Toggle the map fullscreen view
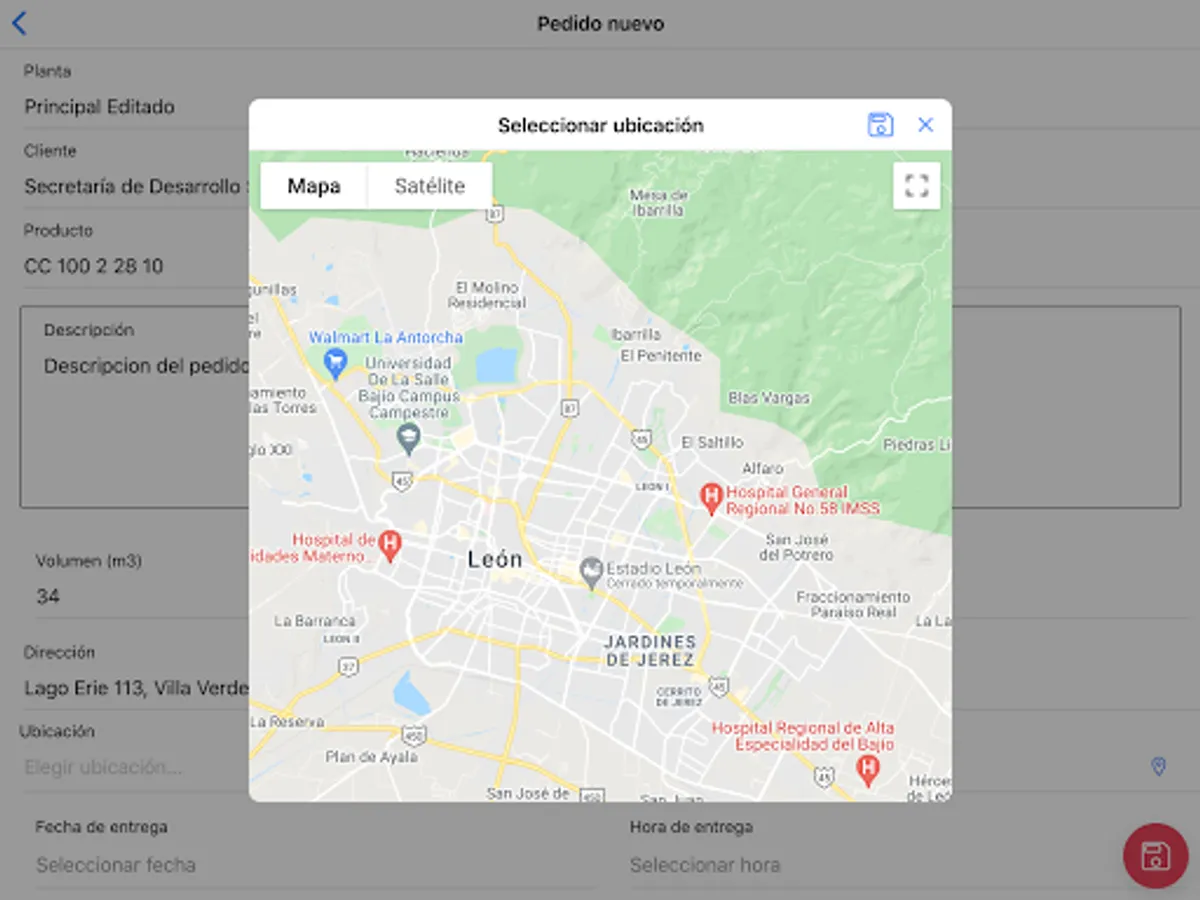1200x900 pixels. (x=916, y=186)
